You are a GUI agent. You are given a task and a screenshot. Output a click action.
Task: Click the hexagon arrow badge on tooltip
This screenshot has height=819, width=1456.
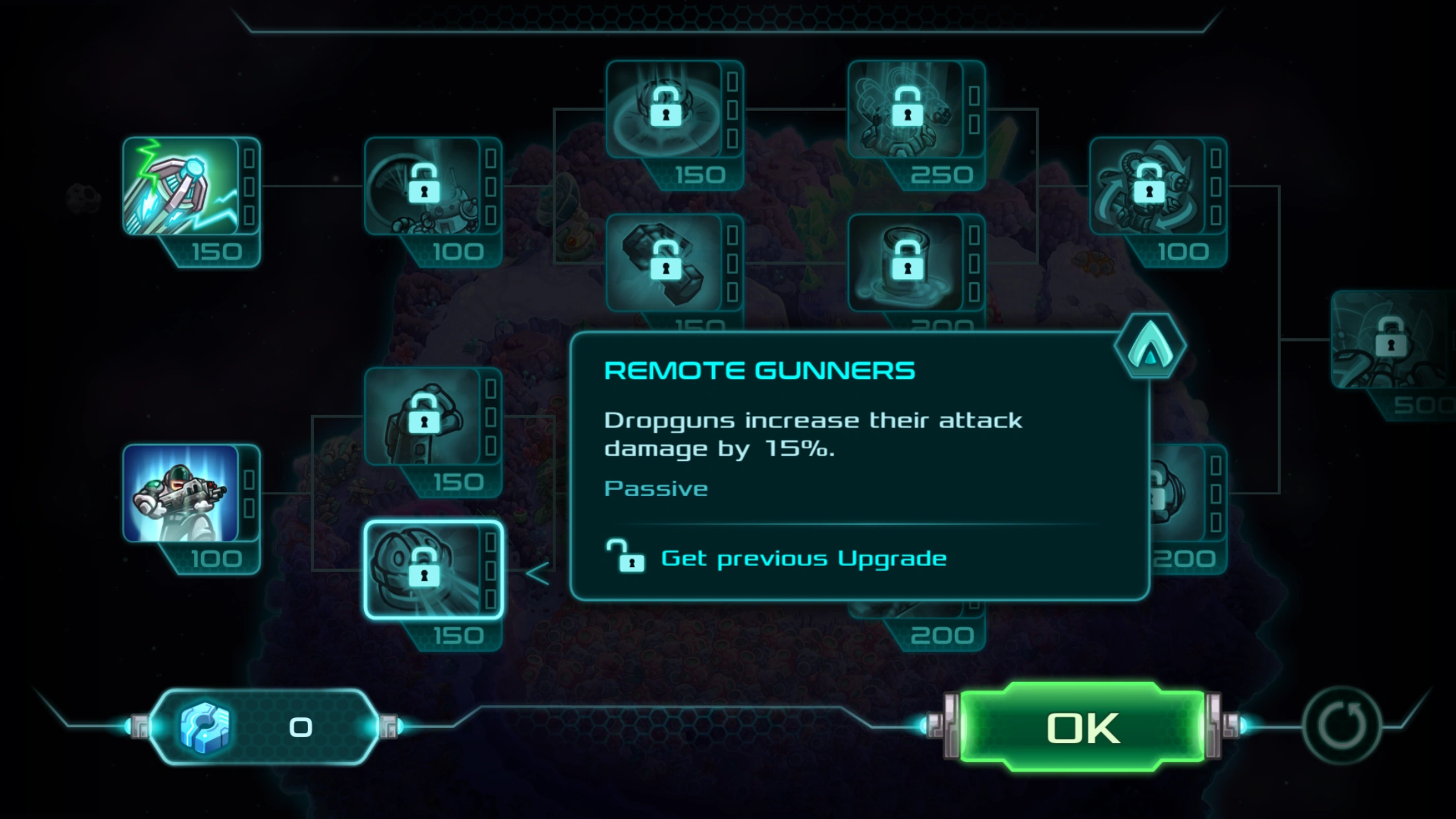click(x=1151, y=346)
